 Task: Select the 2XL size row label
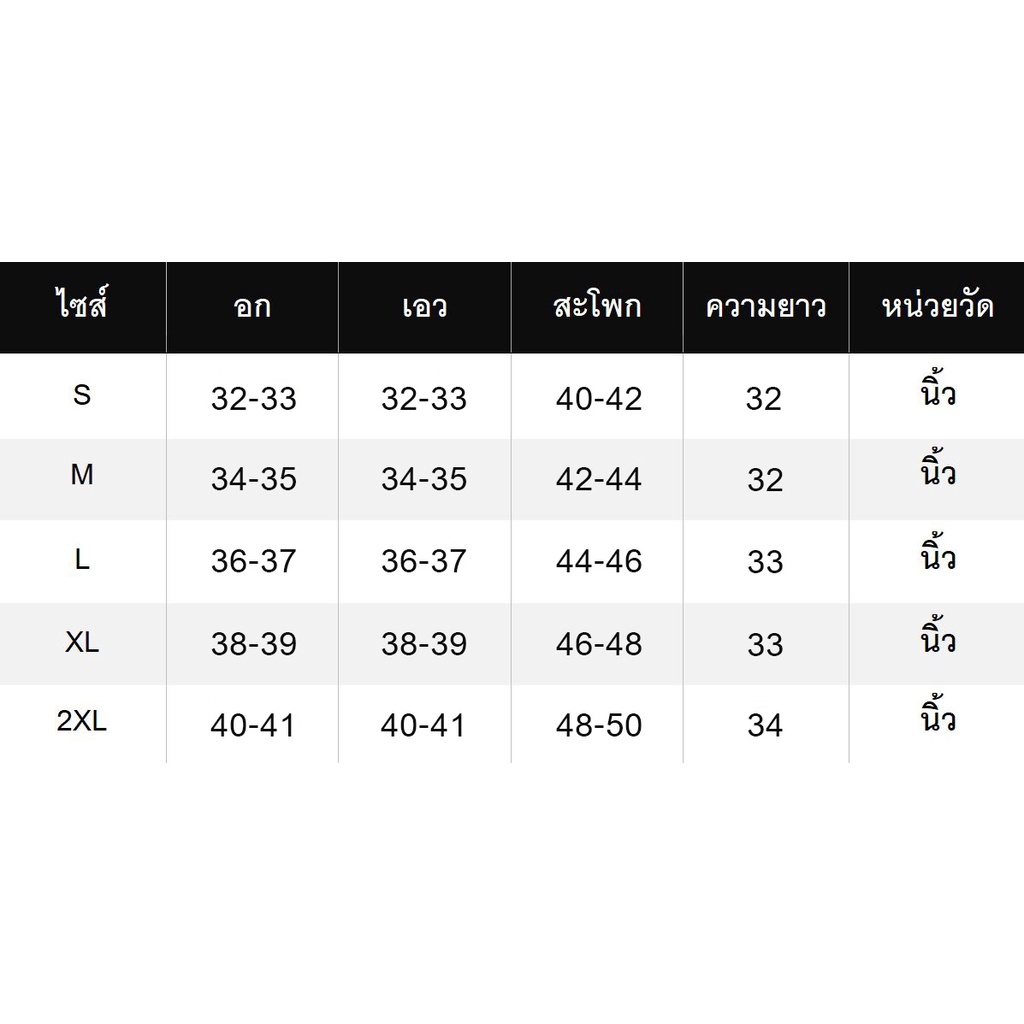tap(82, 721)
